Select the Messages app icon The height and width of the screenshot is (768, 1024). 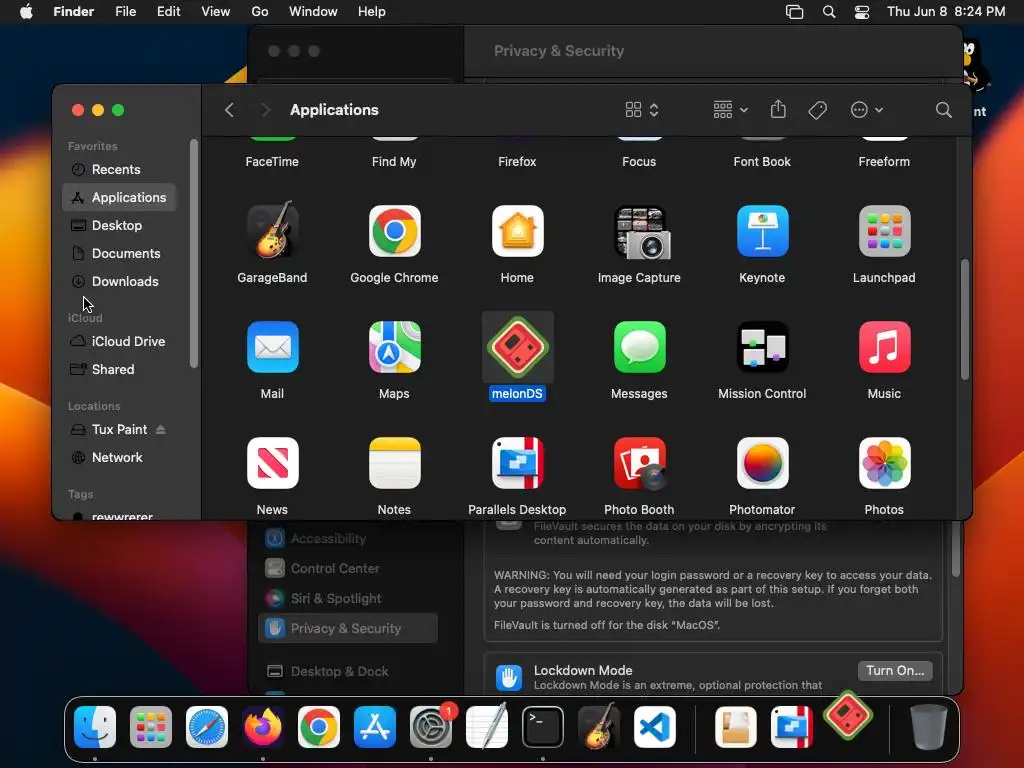click(x=639, y=347)
